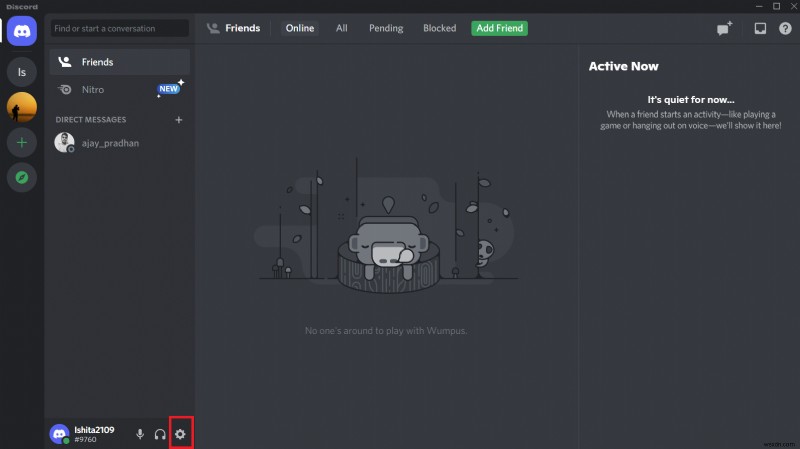
Task: Open Discord home via logo icon
Action: point(21,31)
